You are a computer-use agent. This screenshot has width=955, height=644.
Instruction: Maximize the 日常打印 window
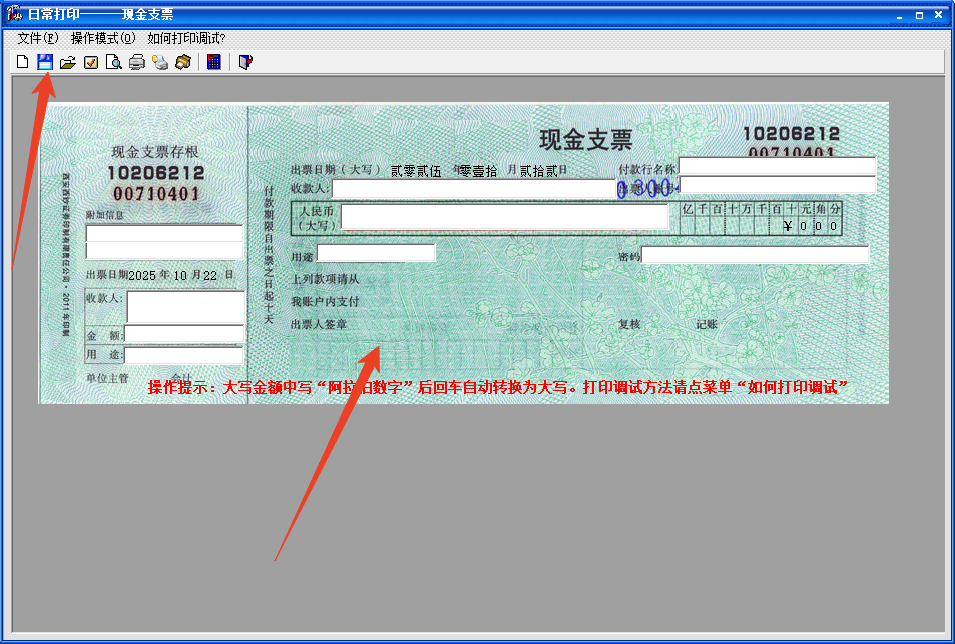(919, 15)
